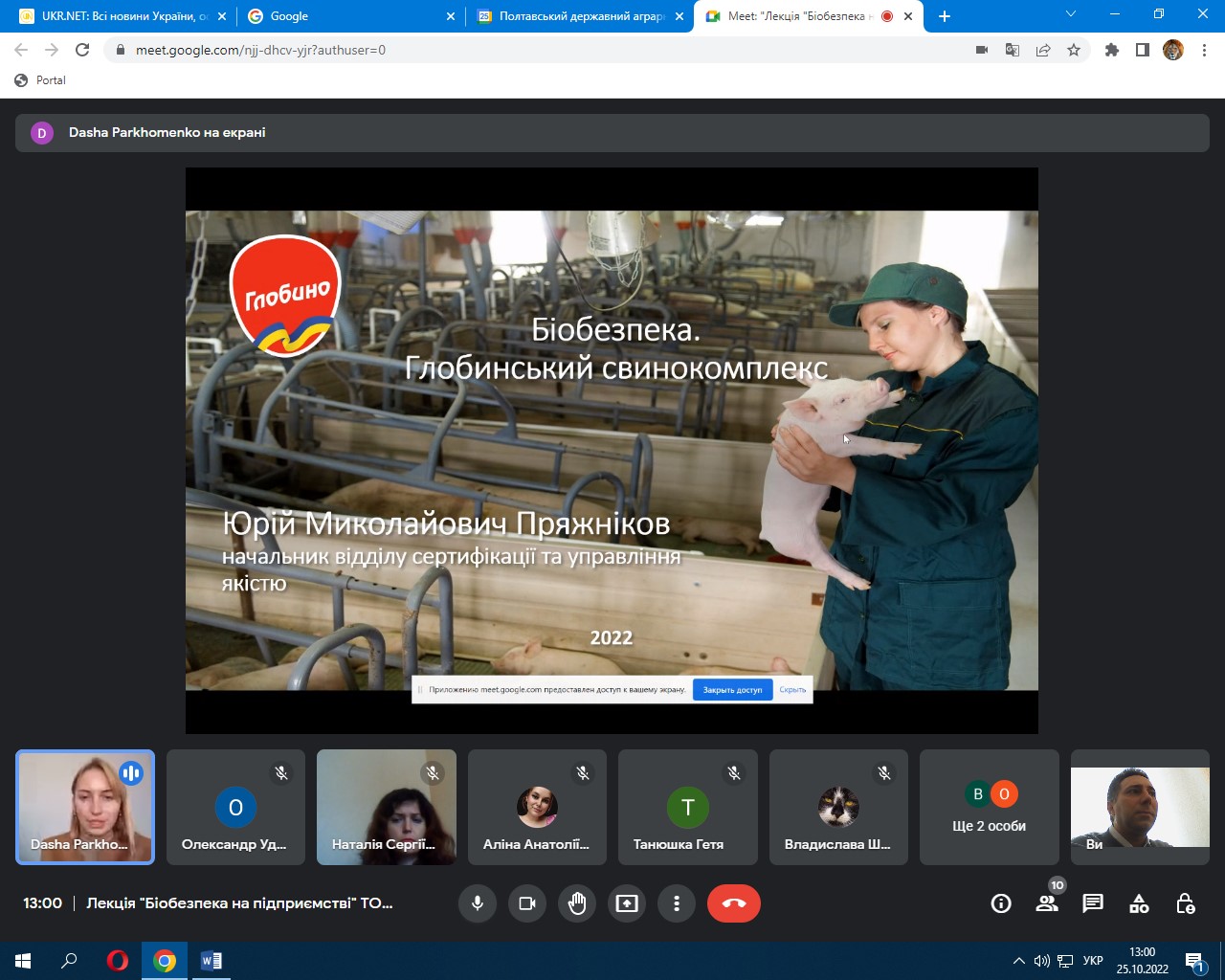The width and height of the screenshot is (1225, 980).
Task: Open camera permission icon in address bar
Action: [x=982, y=50]
